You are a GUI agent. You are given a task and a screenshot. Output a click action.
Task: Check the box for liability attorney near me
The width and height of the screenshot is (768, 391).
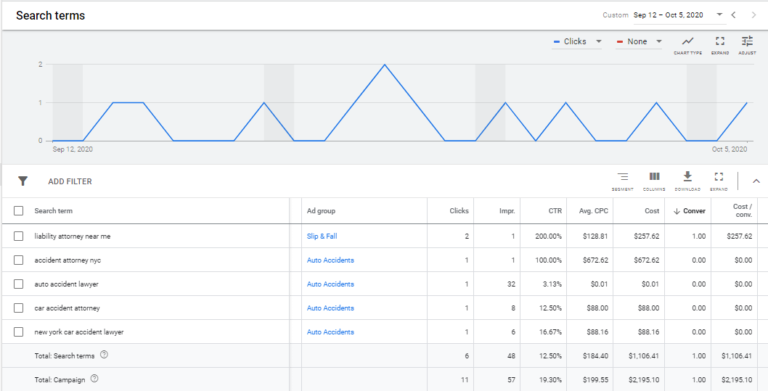point(19,236)
